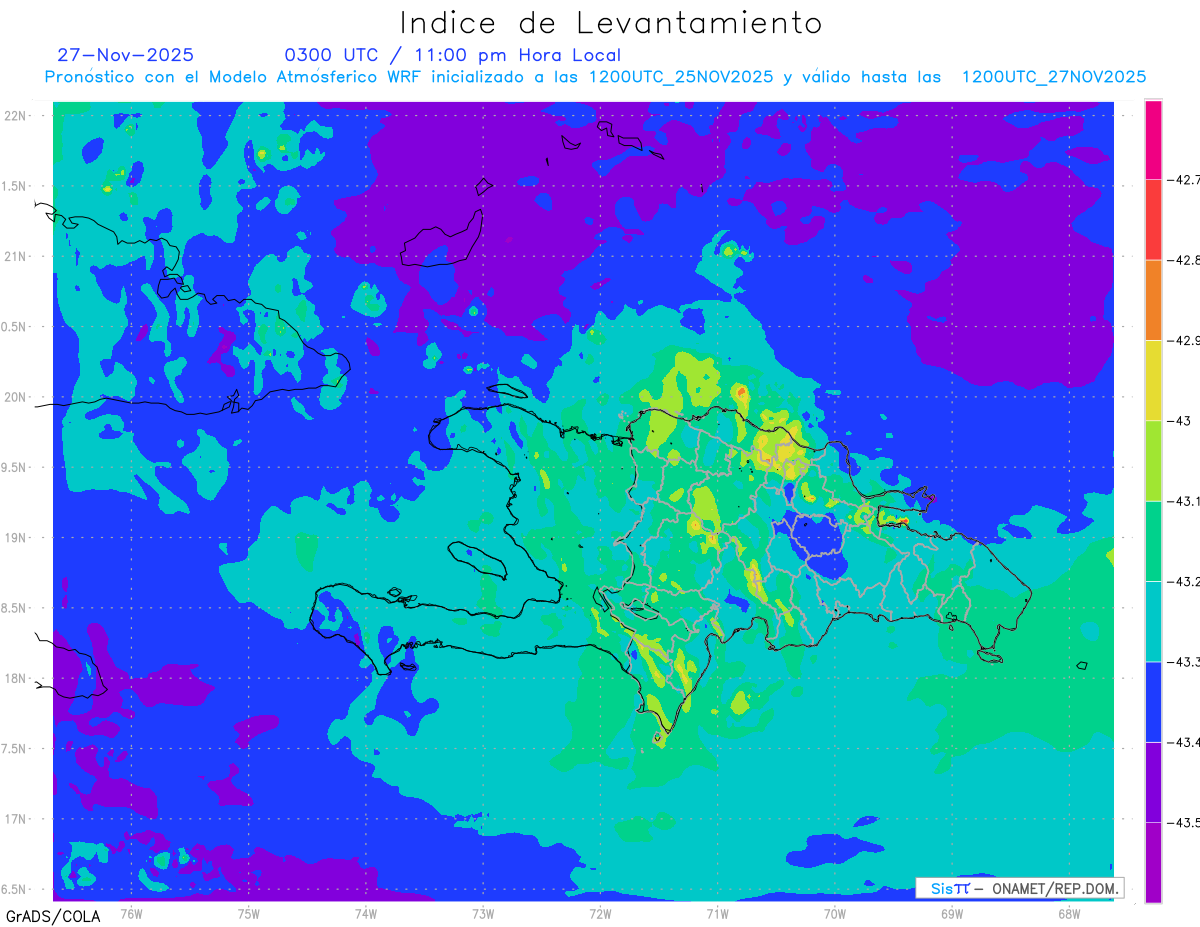Click the '19N' latitude label
This screenshot has width=1200, height=927.
pos(16,537)
